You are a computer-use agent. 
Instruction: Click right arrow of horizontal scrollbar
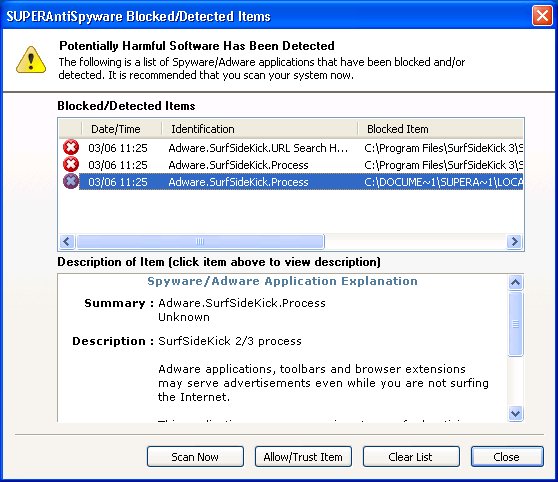coord(514,241)
